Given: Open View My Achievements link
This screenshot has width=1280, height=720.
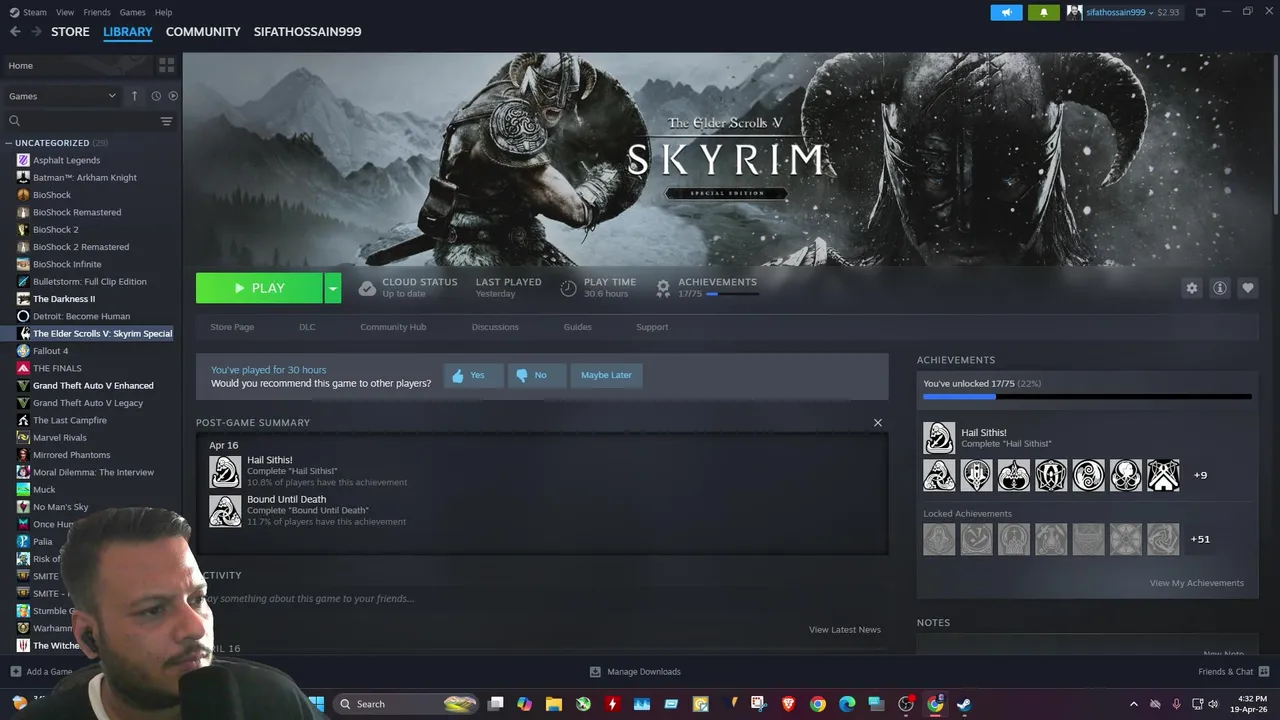Looking at the screenshot, I should pyautogui.click(x=1196, y=583).
